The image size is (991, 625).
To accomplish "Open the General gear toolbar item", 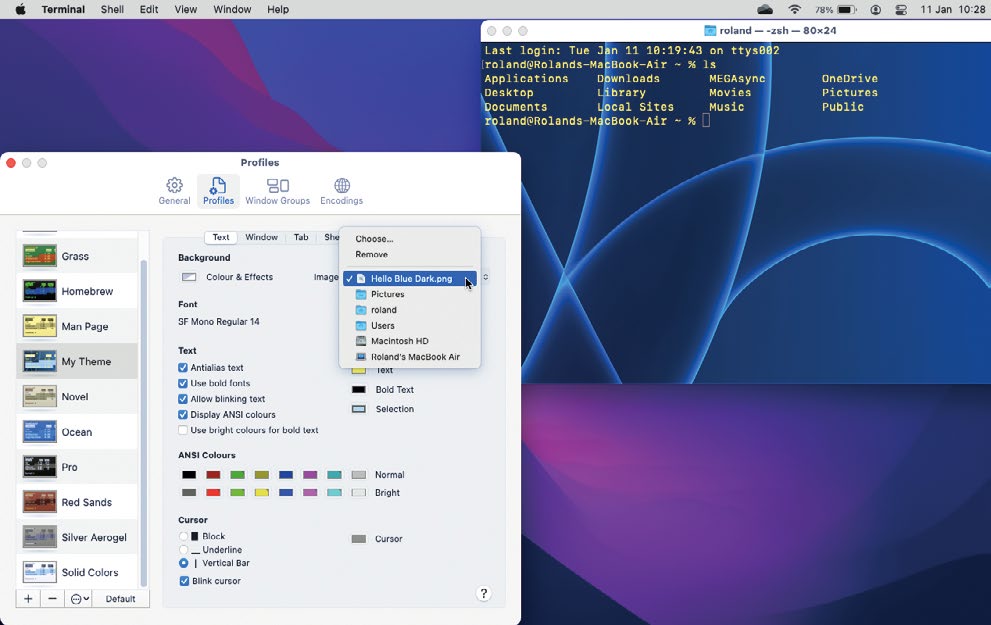I will click(174, 191).
